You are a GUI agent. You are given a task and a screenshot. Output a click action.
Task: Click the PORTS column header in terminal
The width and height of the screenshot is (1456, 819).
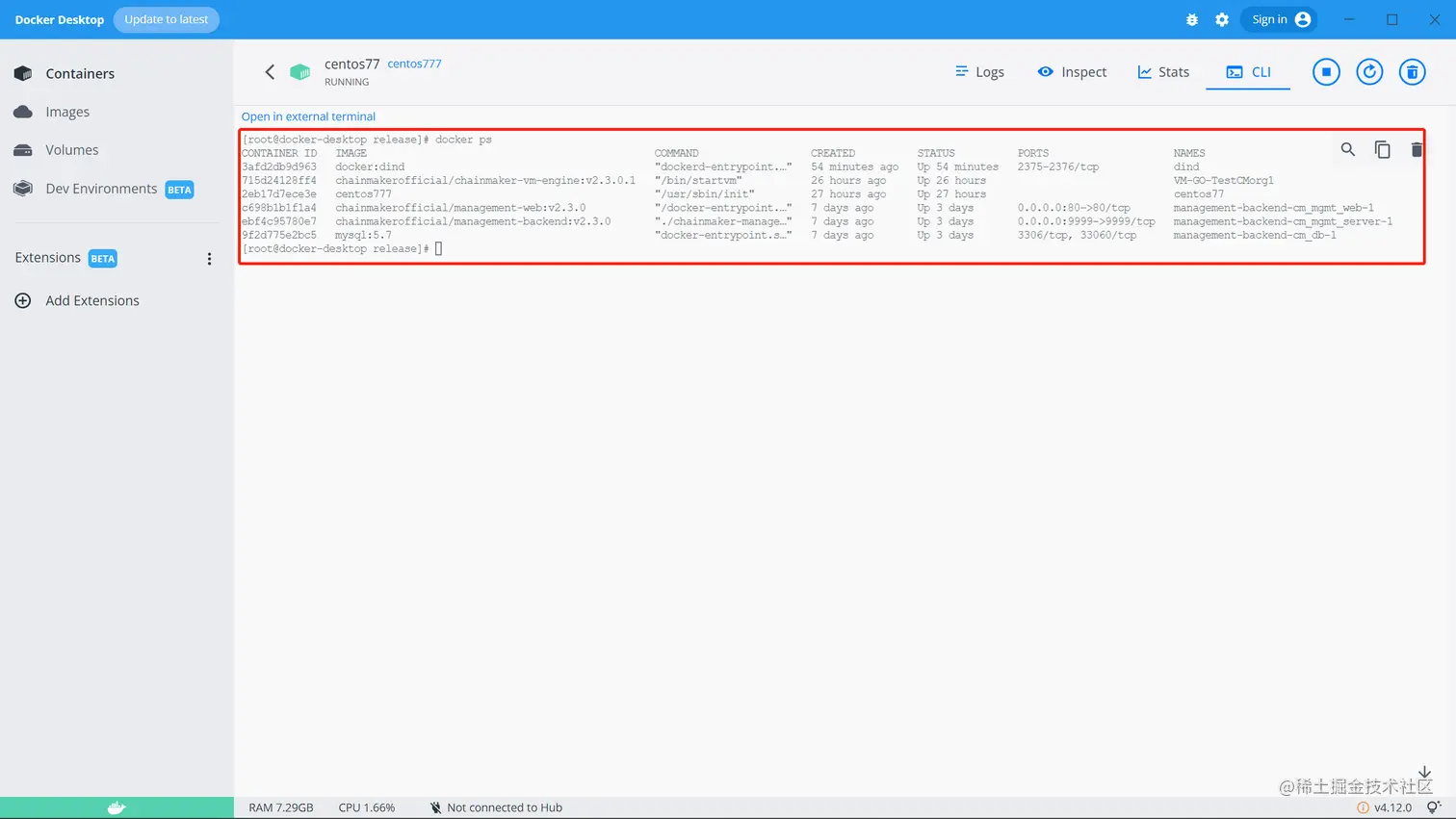(1033, 153)
